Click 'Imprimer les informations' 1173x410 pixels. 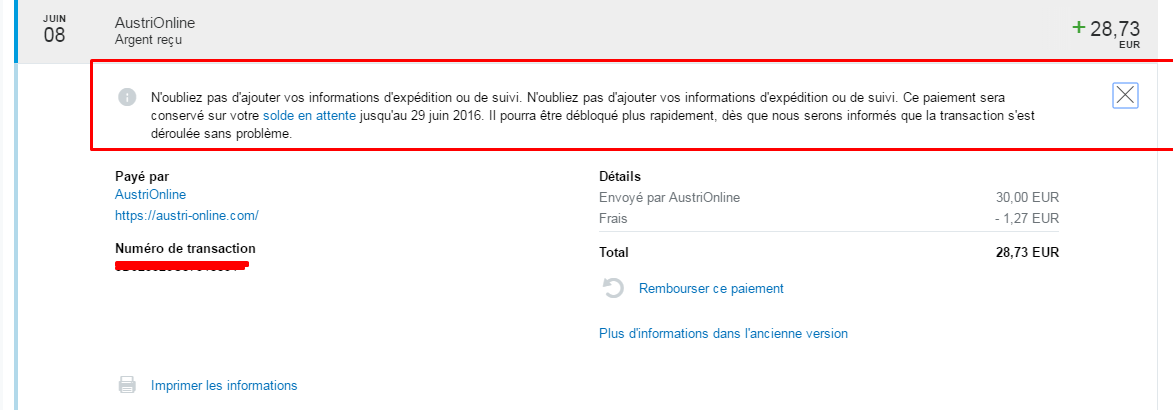[x=224, y=385]
